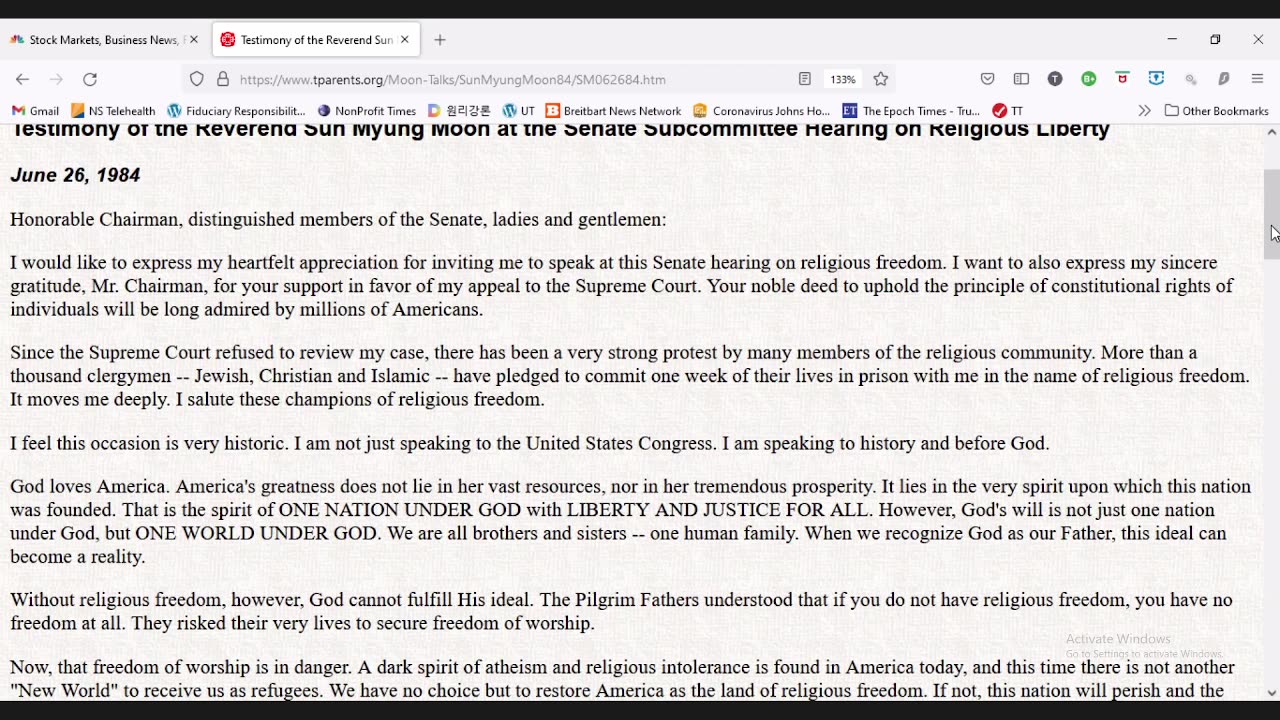
Task: Click the grey key extension icon
Action: 1191,79
